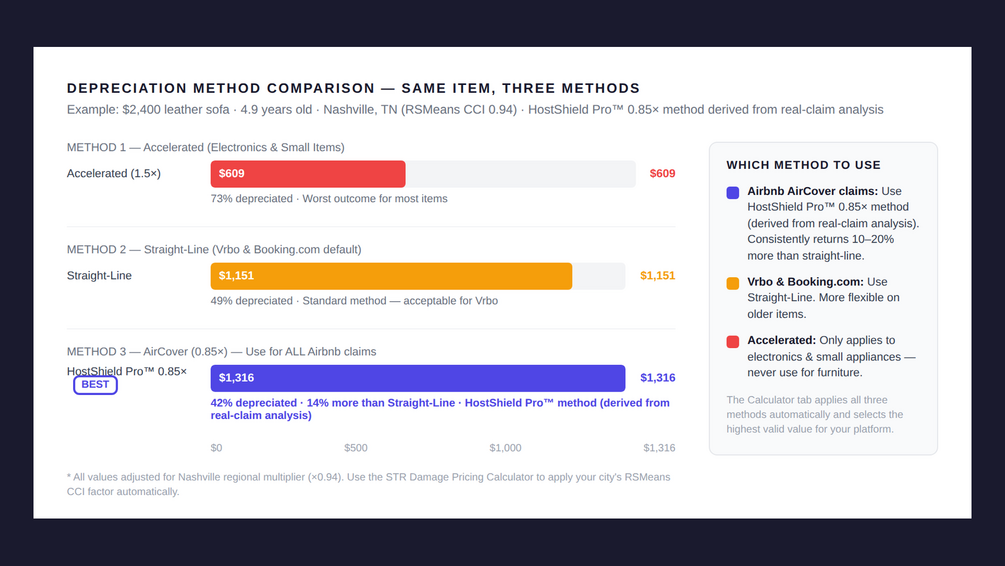1005x566 pixels.
Task: Click the red $609 value at right
Action: pyautogui.click(x=662, y=174)
